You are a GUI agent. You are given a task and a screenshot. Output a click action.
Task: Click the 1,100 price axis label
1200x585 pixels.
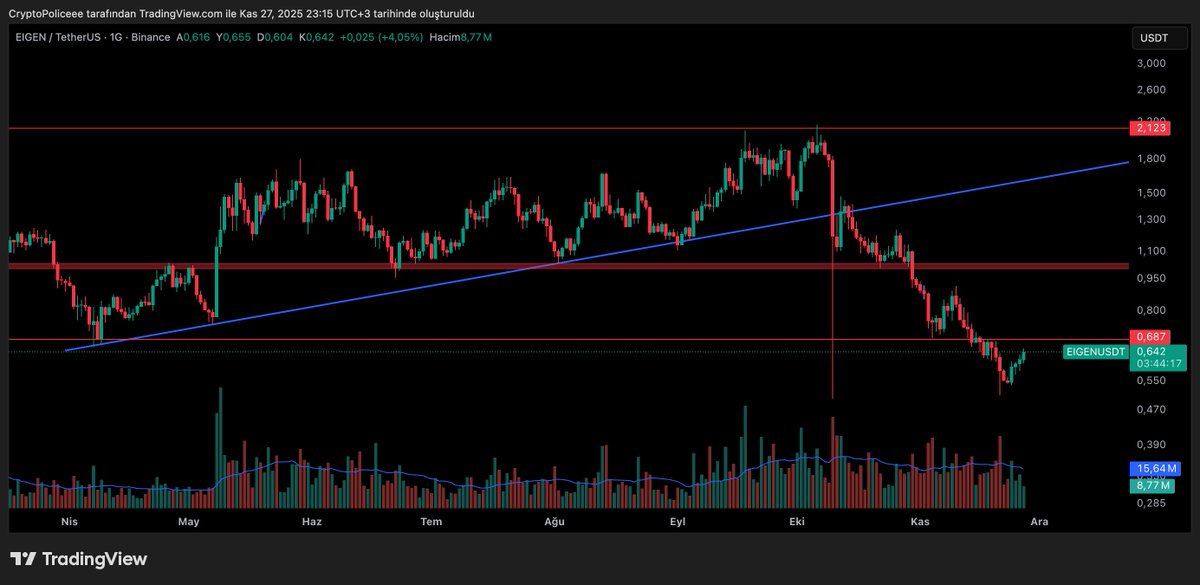click(x=1152, y=251)
